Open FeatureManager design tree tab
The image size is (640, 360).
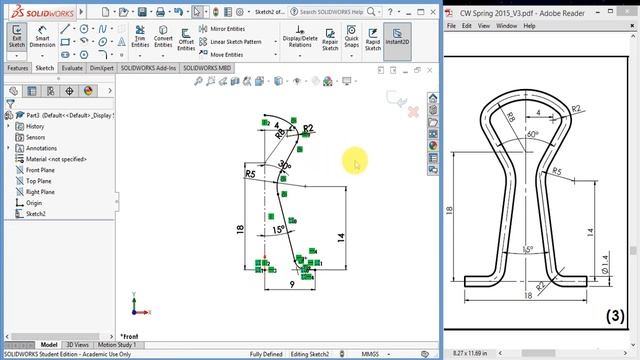click(13, 91)
